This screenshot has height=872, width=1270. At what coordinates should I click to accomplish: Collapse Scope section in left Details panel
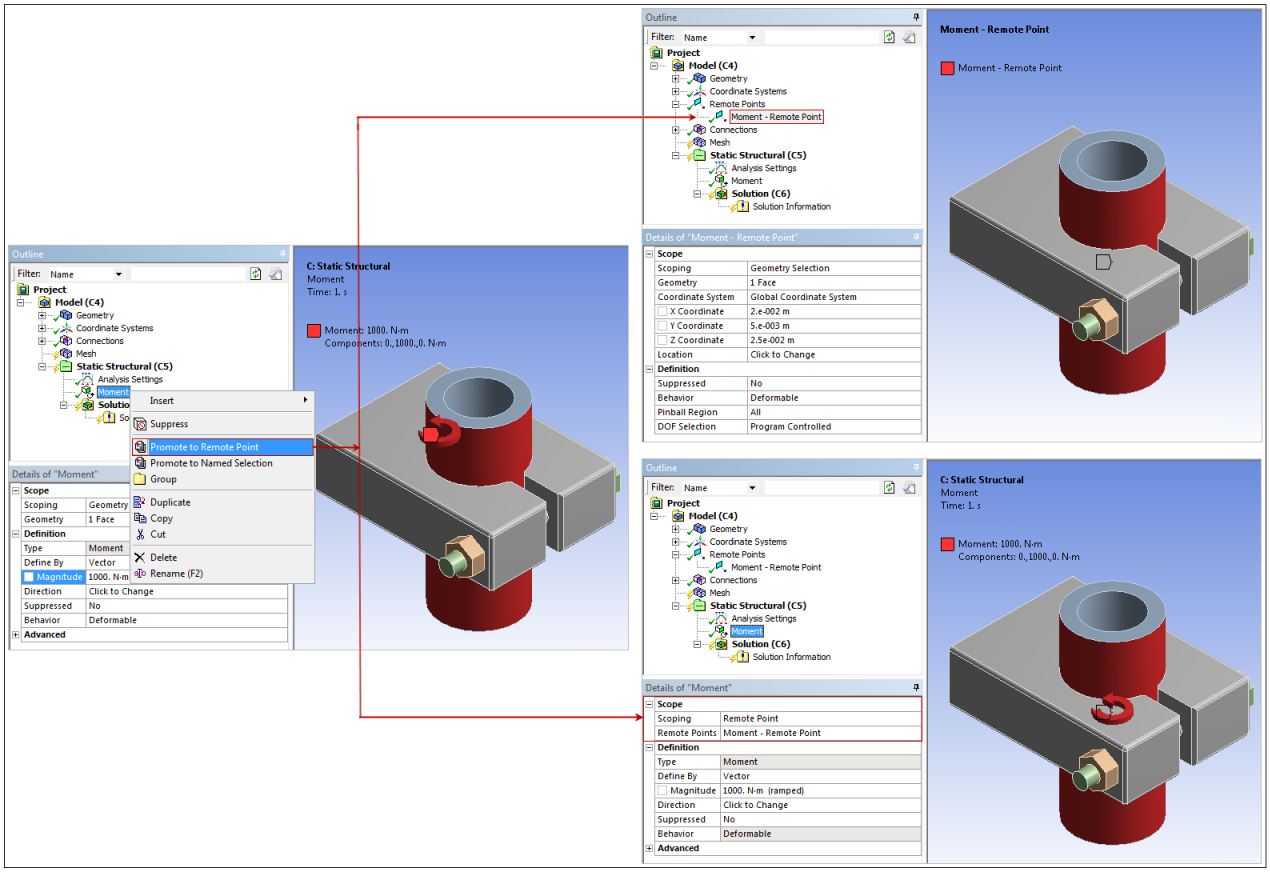pyautogui.click(x=16, y=491)
